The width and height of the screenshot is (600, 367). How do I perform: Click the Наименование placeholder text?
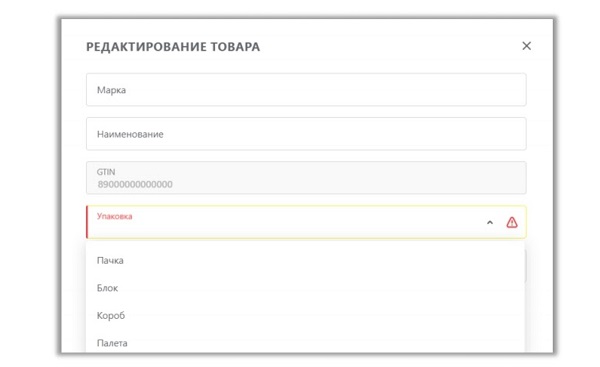point(130,134)
